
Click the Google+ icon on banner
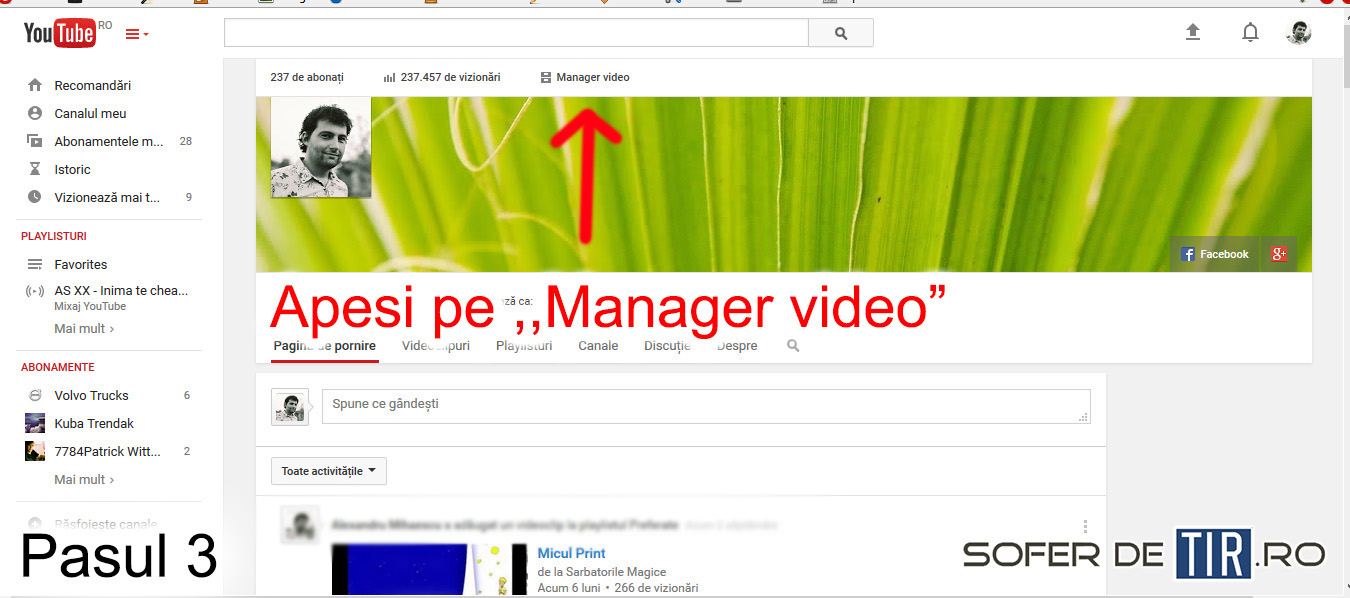point(1279,254)
